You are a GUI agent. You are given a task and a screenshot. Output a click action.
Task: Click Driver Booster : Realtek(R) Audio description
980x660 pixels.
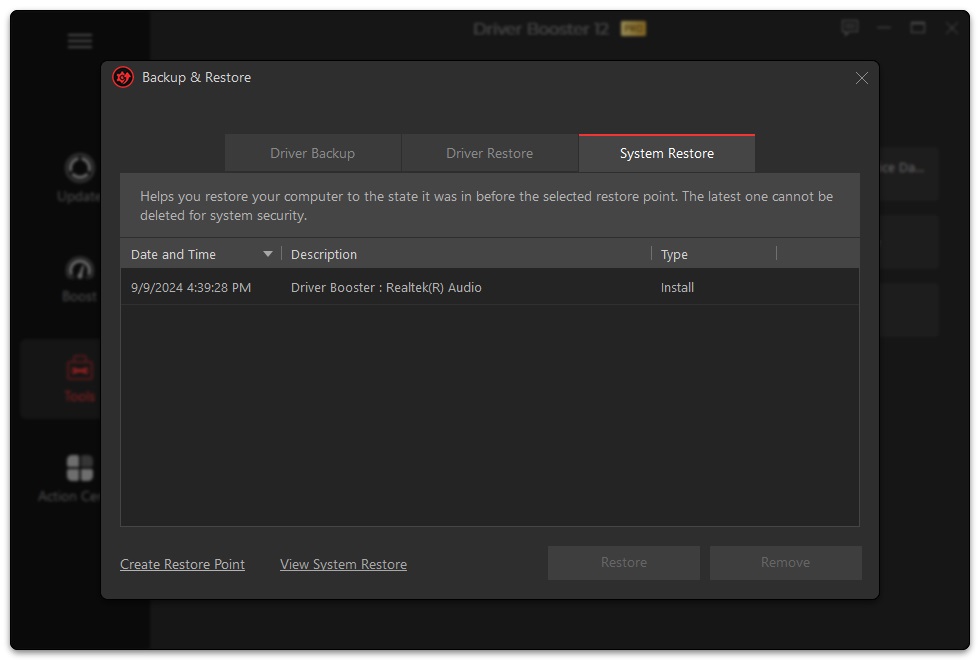tap(386, 288)
